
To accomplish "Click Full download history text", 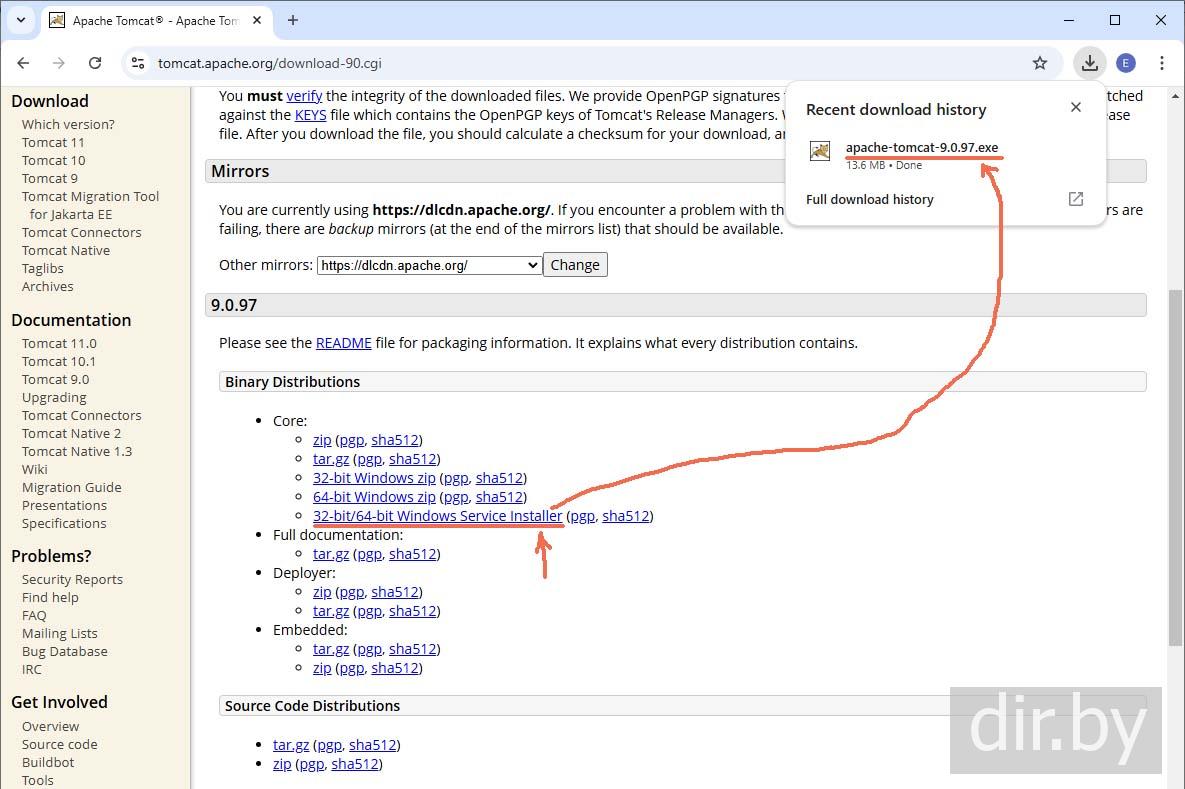I will tap(869, 200).
